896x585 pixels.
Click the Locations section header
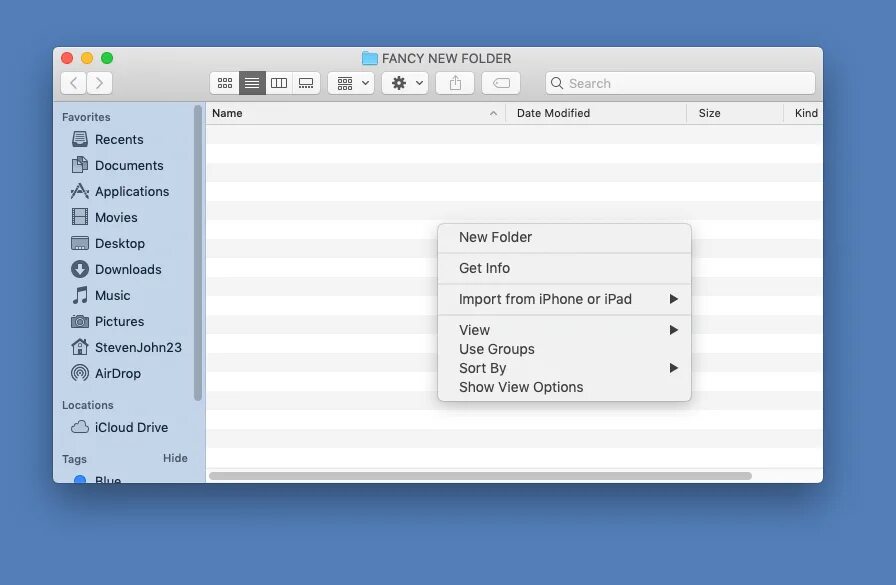(x=87, y=405)
